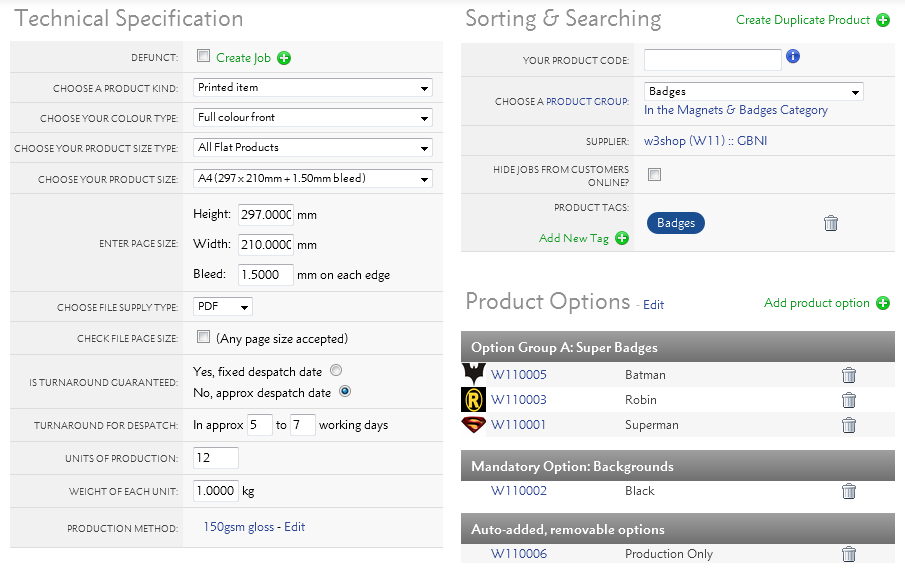Viewport: 905px width, 579px height.
Task: Enable Check File Page Size checkbox
Action: pos(204,337)
